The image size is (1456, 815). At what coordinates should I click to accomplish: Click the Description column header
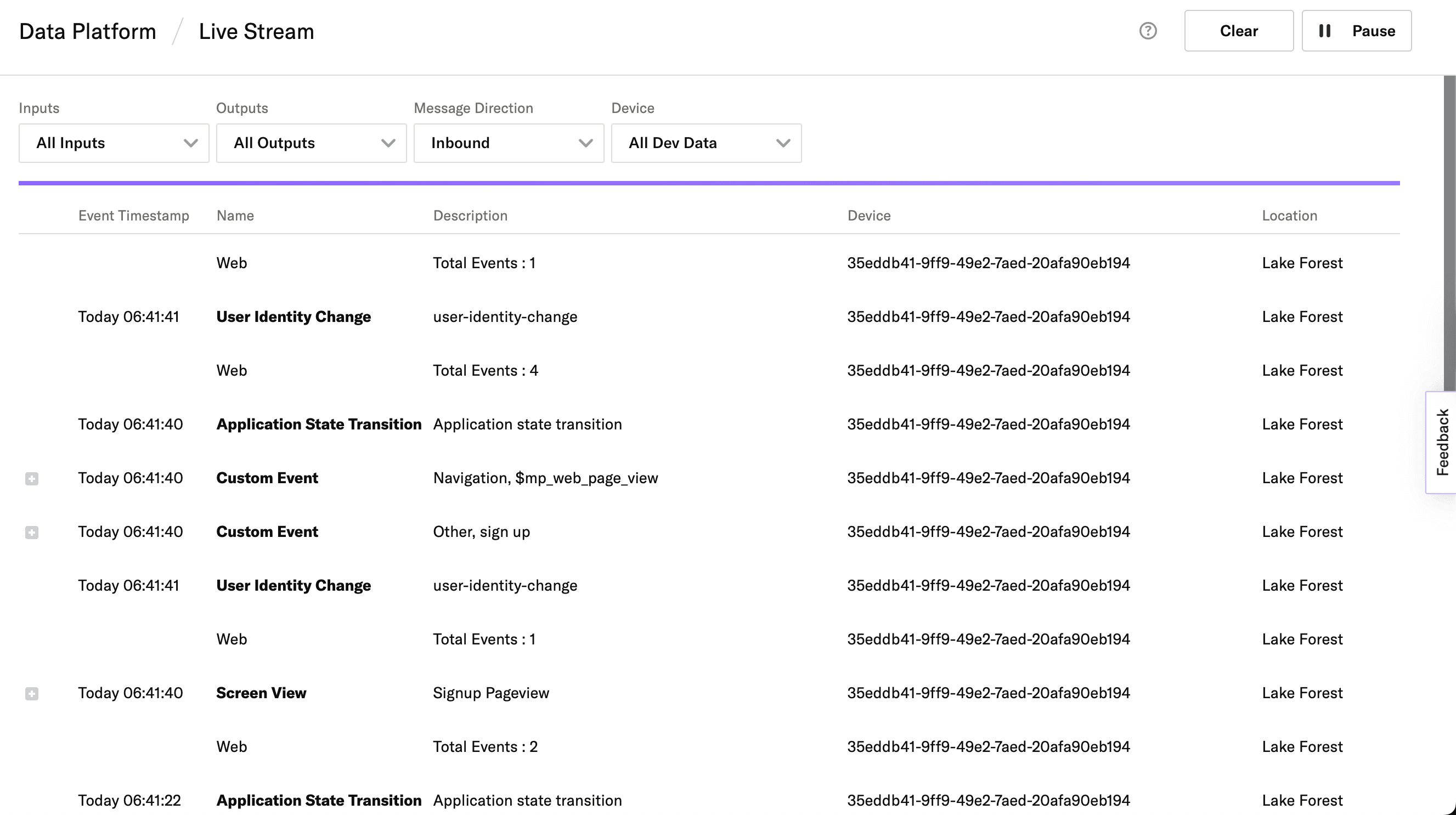[x=470, y=216]
